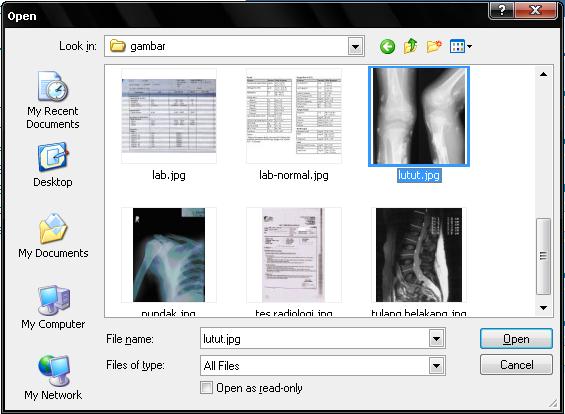Image resolution: width=565 pixels, height=414 pixels.
Task: Click the file list scroll down arrow
Action: click(543, 308)
